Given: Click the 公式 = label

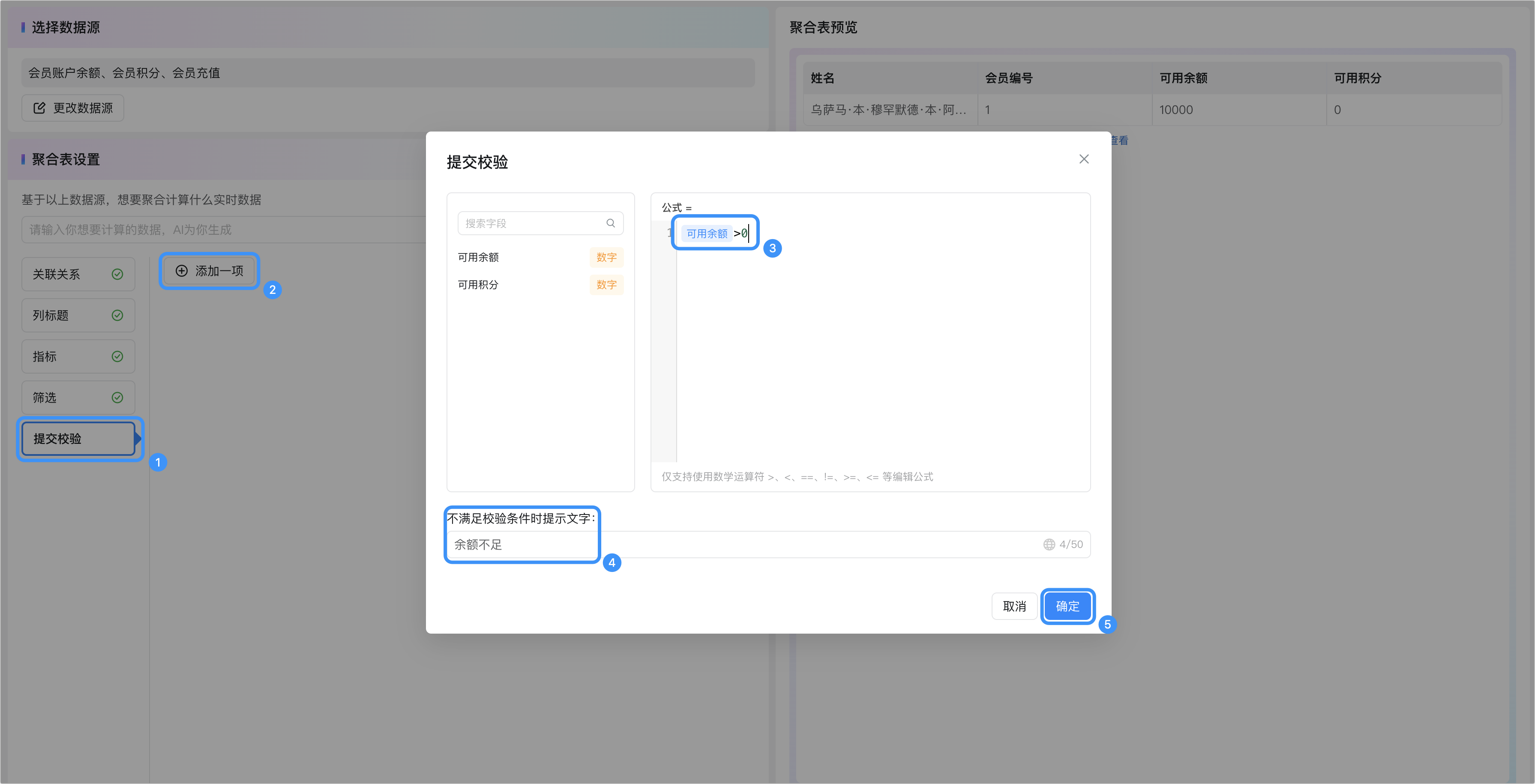Looking at the screenshot, I should [677, 208].
